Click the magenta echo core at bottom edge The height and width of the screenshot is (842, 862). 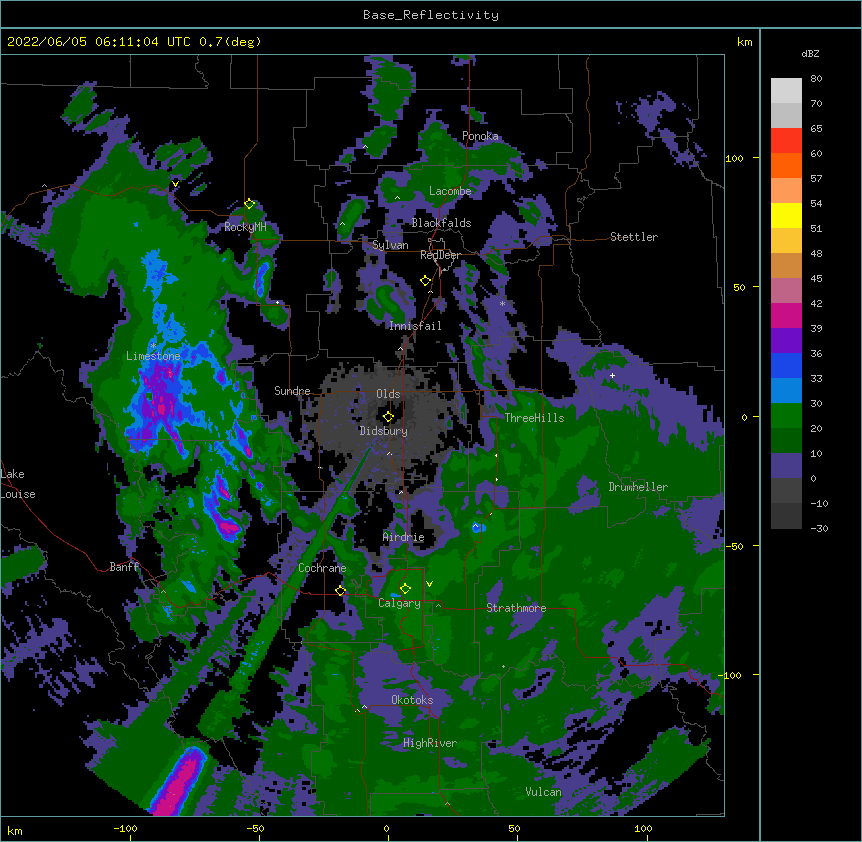pos(180,785)
